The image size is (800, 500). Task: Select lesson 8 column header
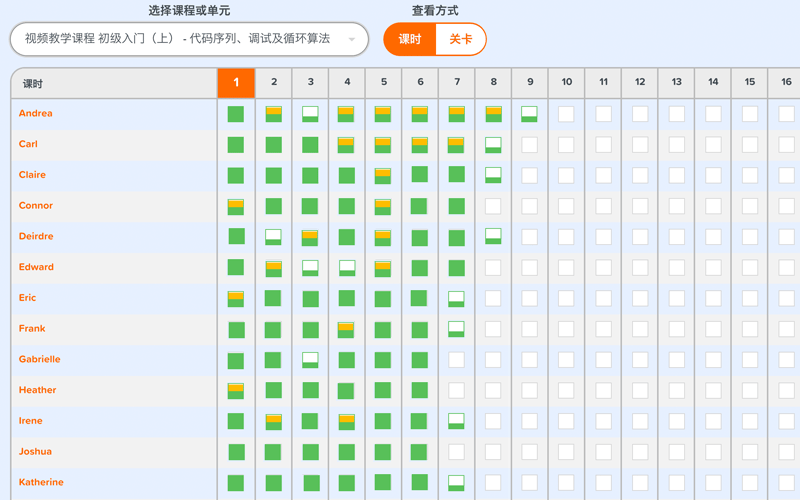tap(493, 83)
